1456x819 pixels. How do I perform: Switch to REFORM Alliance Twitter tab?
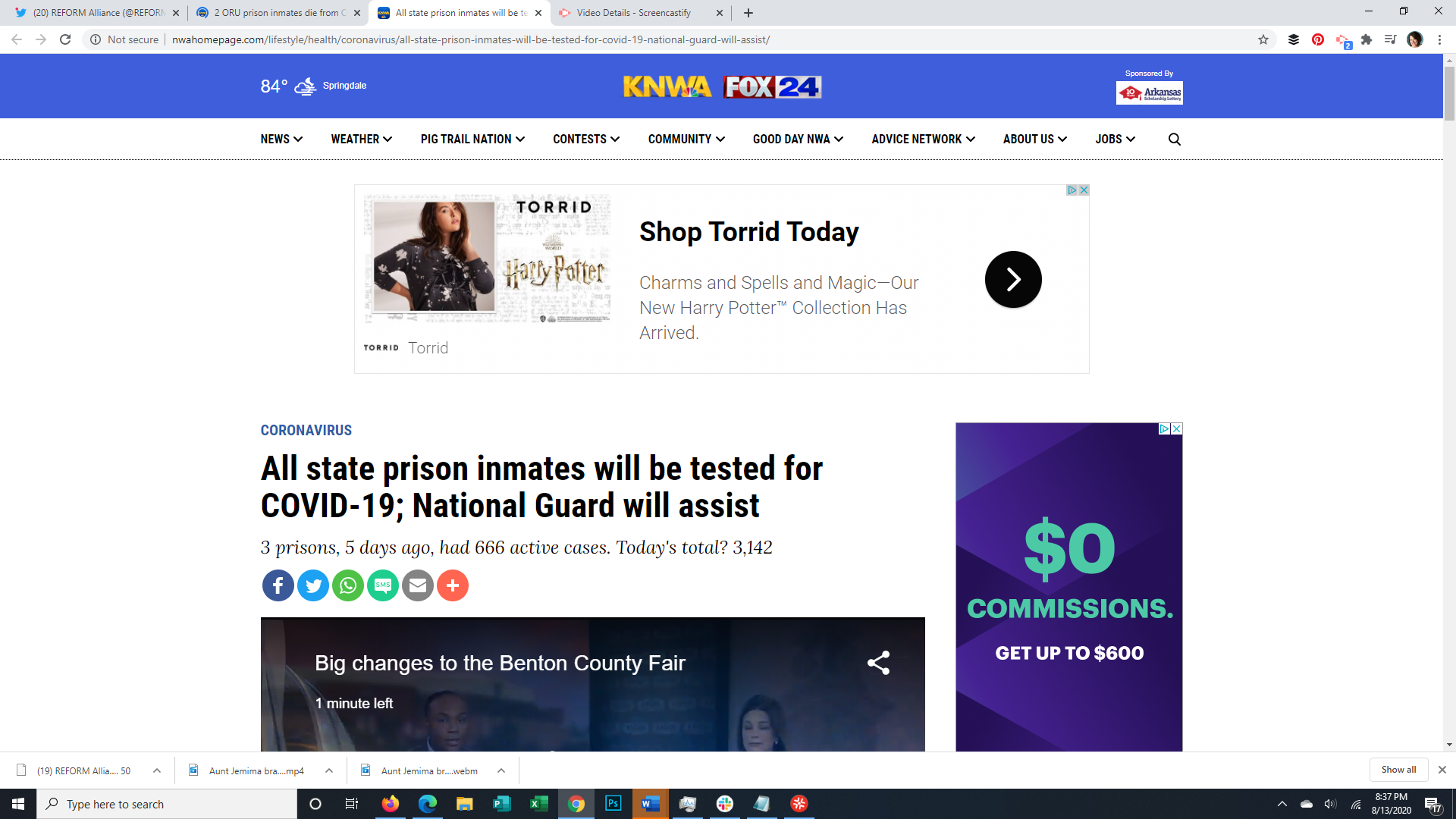pyautogui.click(x=99, y=13)
